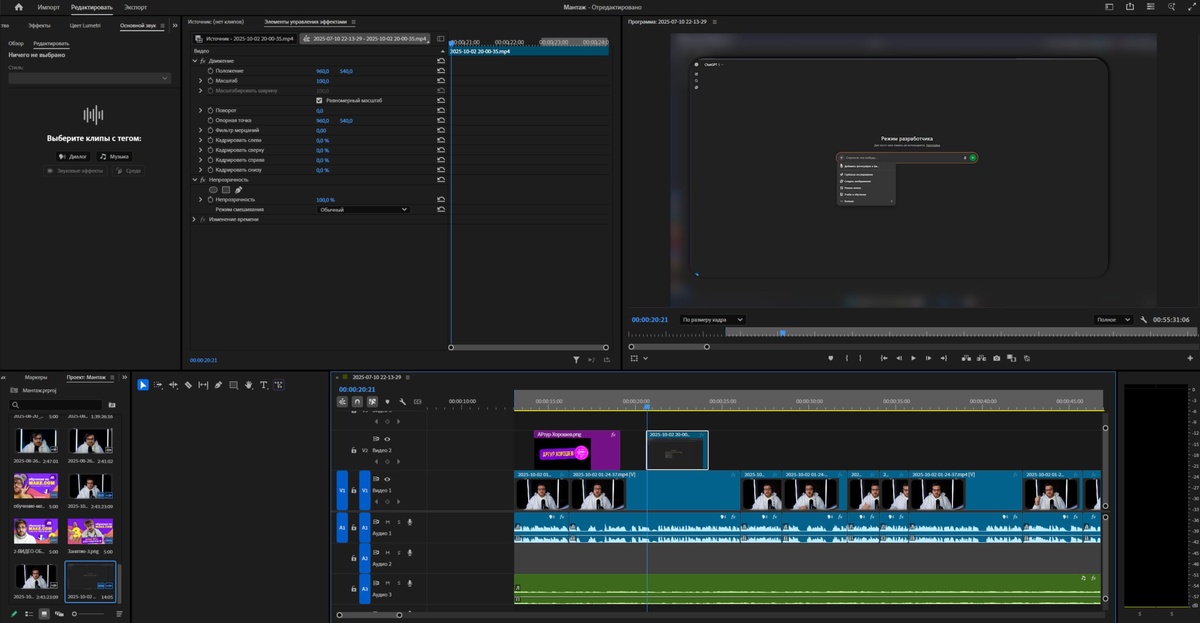The height and width of the screenshot is (623, 1200).
Task: Select the Ripple Edit tool
Action: [x=173, y=384]
